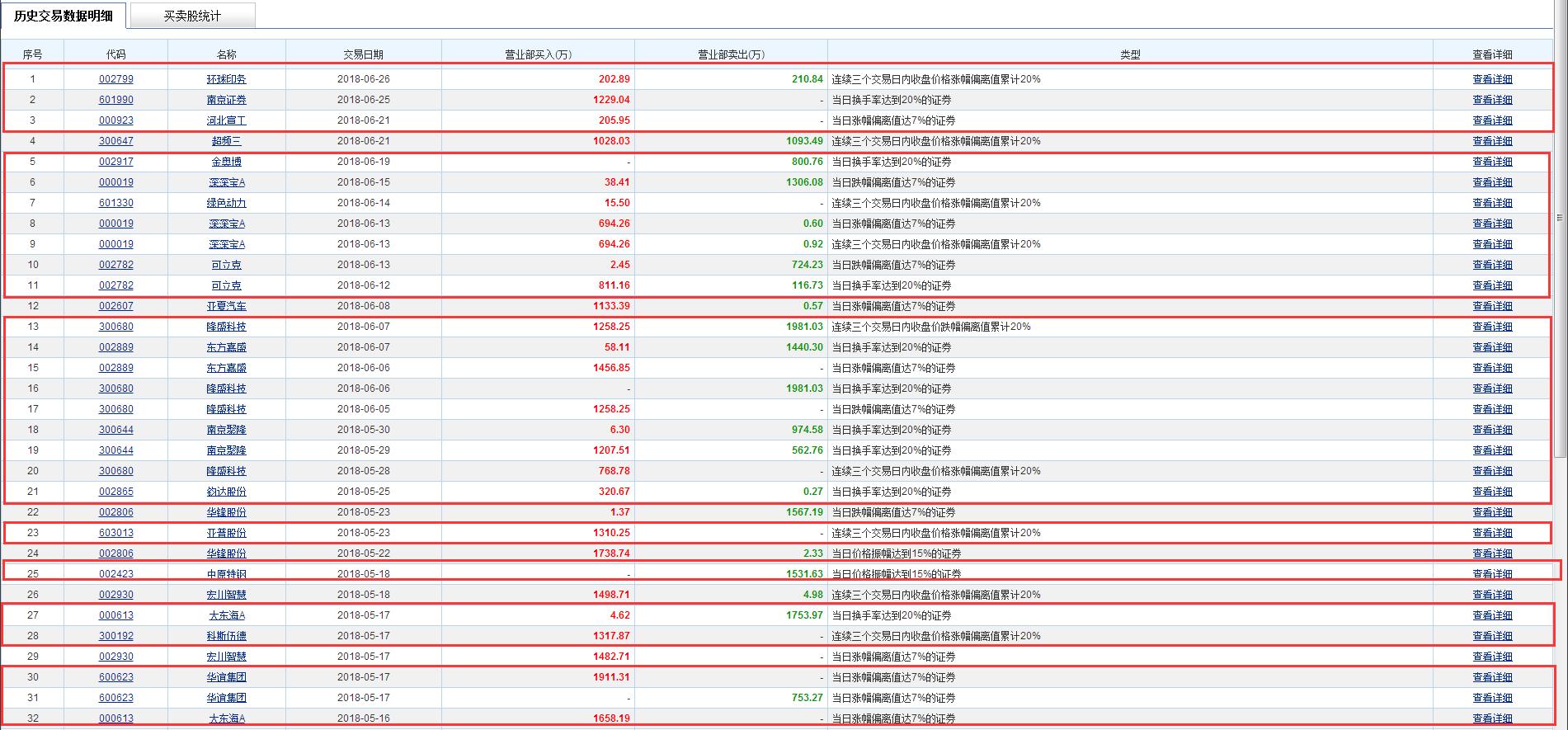Click 查看详细 in row 13 隆盛科技
The width and height of the screenshot is (1568, 730).
[1492, 327]
